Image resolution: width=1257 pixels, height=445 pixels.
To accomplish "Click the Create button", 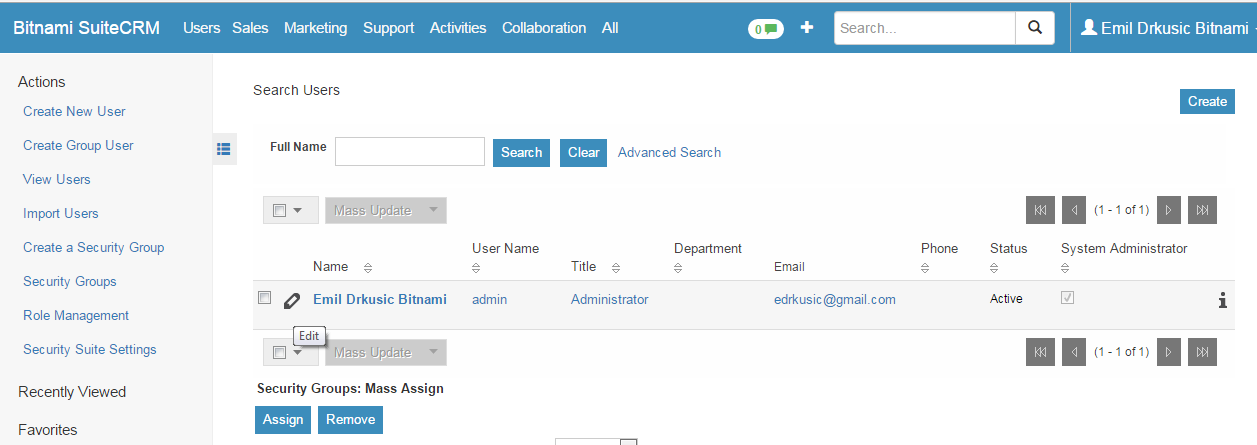I will (x=1207, y=101).
